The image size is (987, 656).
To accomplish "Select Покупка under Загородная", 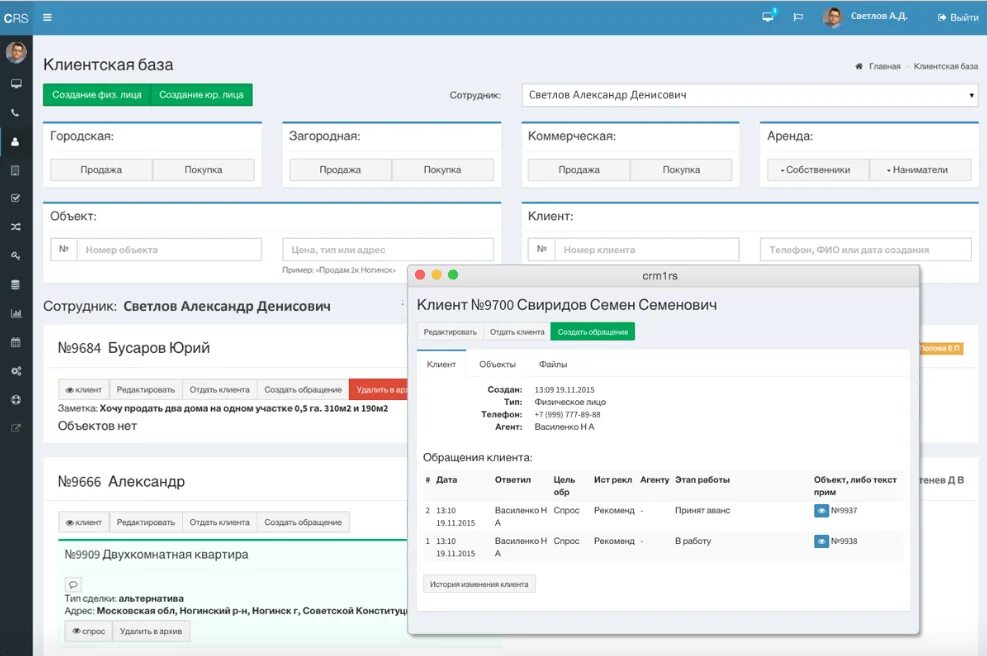I will tap(443, 170).
